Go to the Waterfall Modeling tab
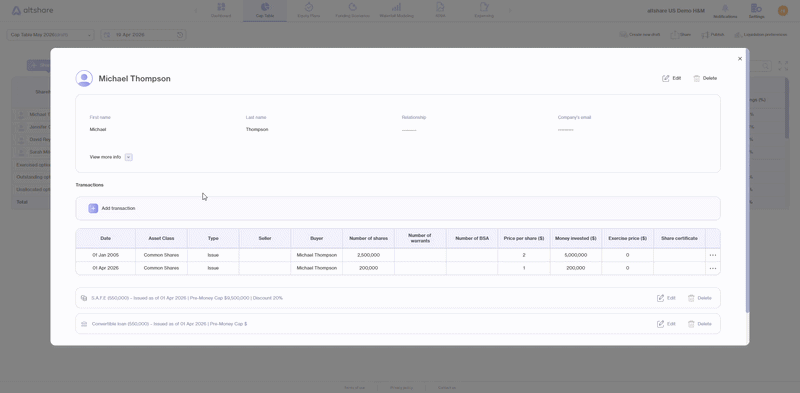 click(x=396, y=10)
